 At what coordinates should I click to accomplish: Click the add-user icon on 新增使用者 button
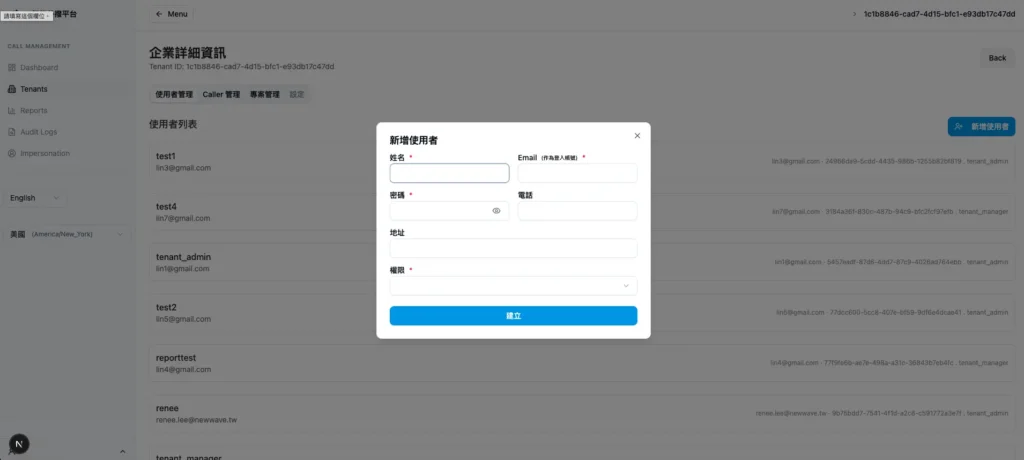[x=959, y=127]
